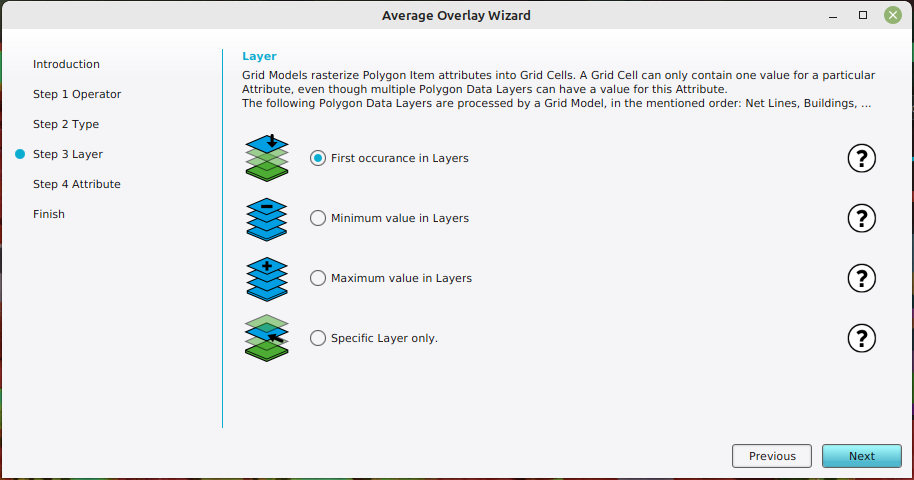Screen dimensions: 914x480
Task: Select Step 3 Layer in sidebar
Action: click(68, 154)
